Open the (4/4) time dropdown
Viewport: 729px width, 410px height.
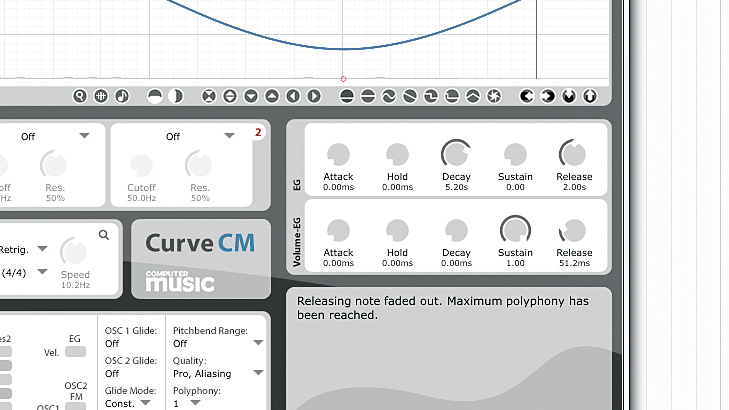pyautogui.click(x=42, y=271)
